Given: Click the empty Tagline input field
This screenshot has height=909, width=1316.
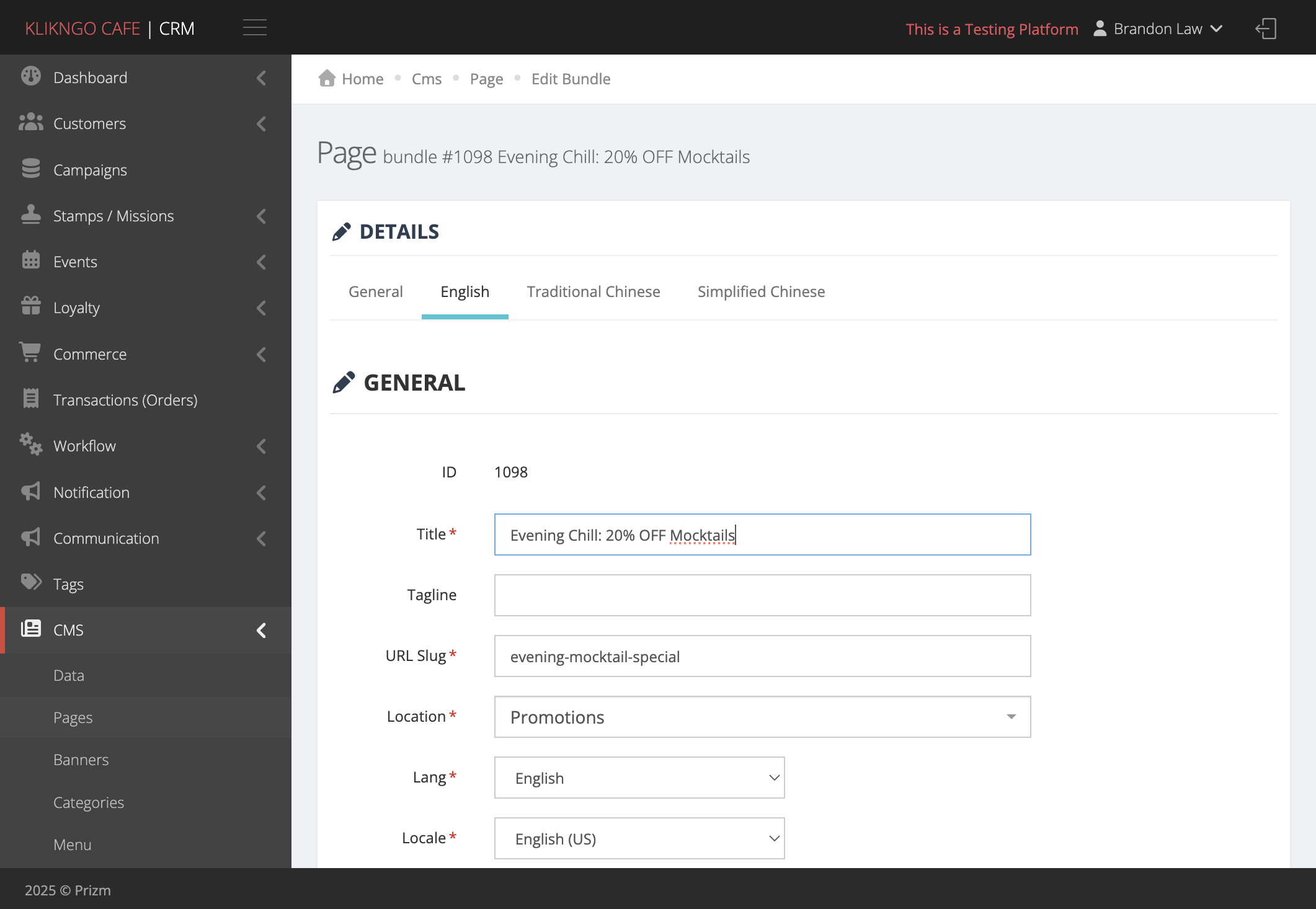Looking at the screenshot, I should point(762,595).
